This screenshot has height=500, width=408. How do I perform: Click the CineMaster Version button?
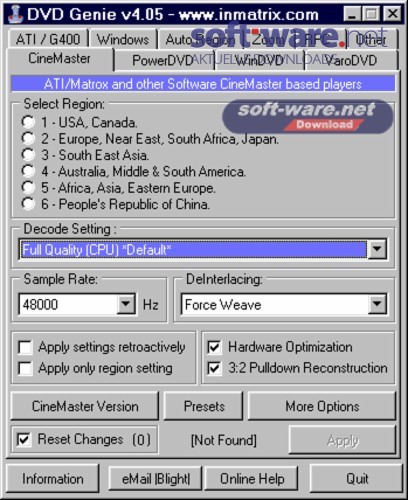coord(85,406)
